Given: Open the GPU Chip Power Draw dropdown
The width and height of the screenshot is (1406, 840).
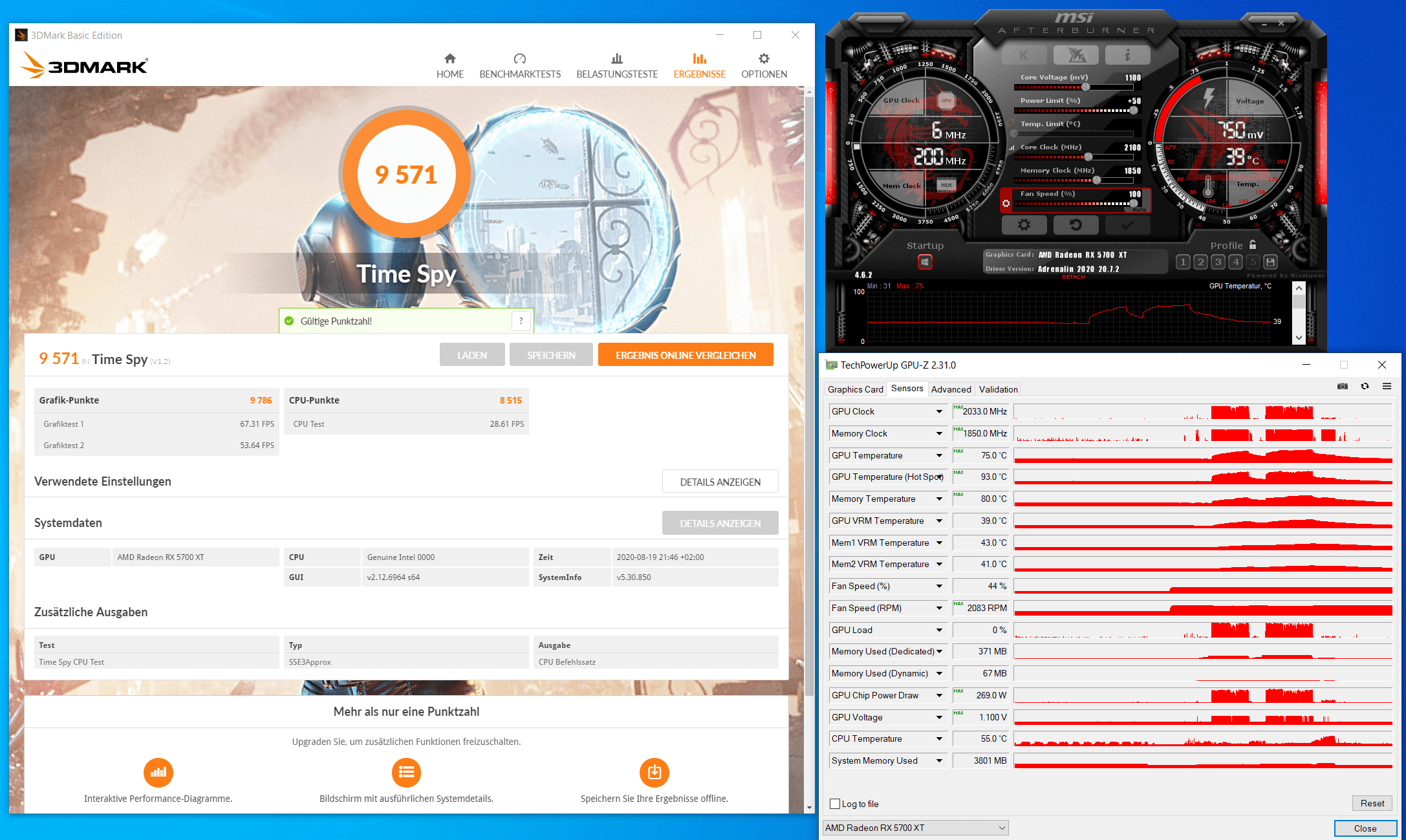Looking at the screenshot, I should tap(939, 696).
